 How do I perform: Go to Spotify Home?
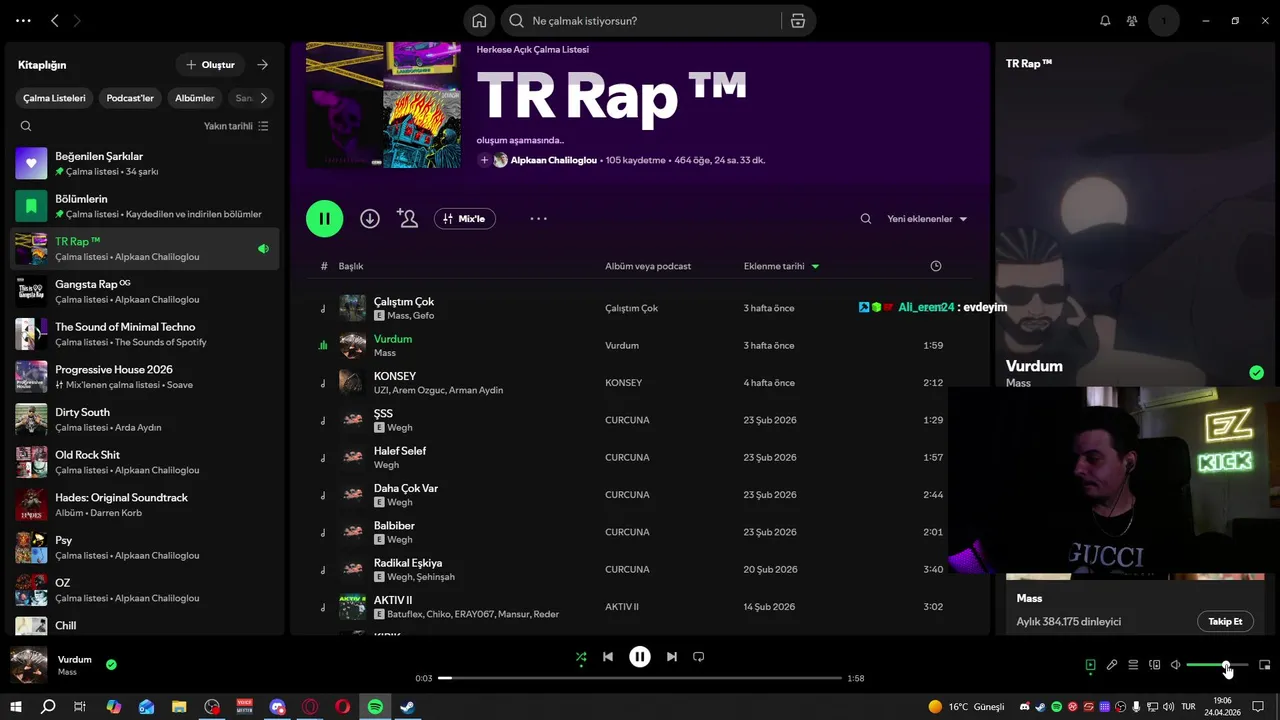[x=479, y=21]
